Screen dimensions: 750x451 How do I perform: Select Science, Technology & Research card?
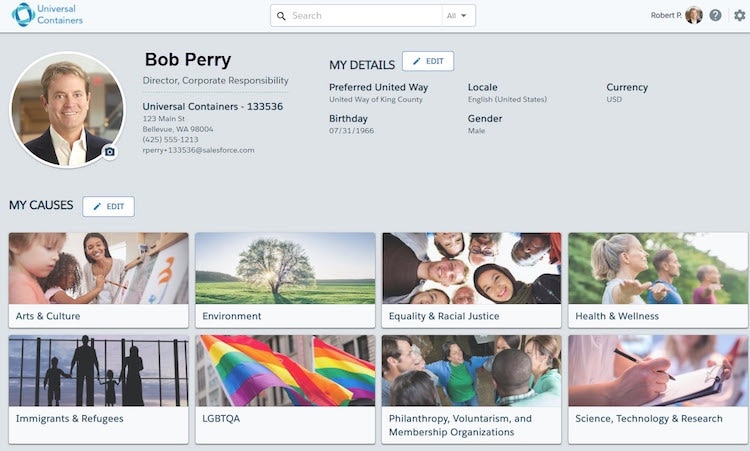click(x=658, y=389)
